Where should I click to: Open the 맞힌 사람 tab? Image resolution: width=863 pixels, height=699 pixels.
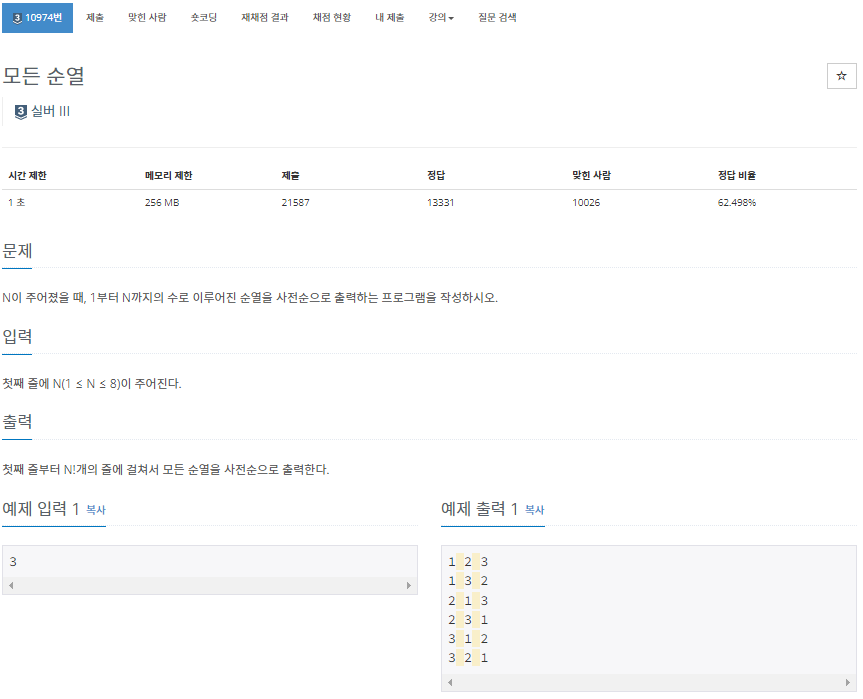pyautogui.click(x=147, y=18)
